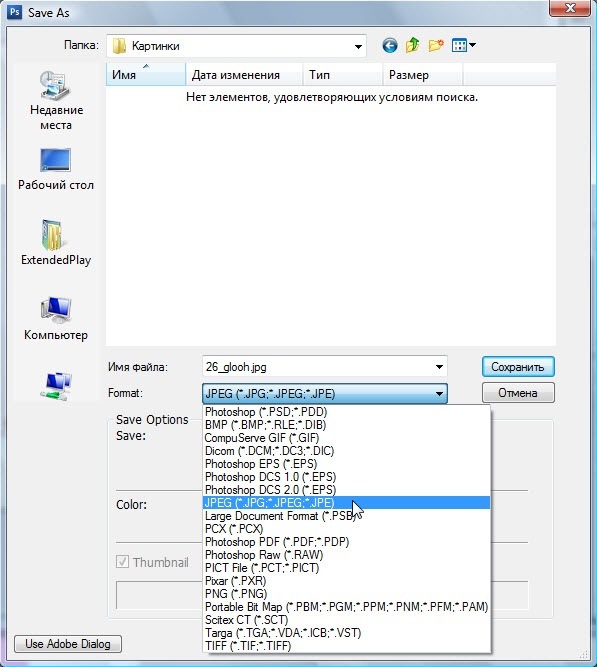597x667 pixels.
Task: Create a new folder icon
Action: pos(436,45)
